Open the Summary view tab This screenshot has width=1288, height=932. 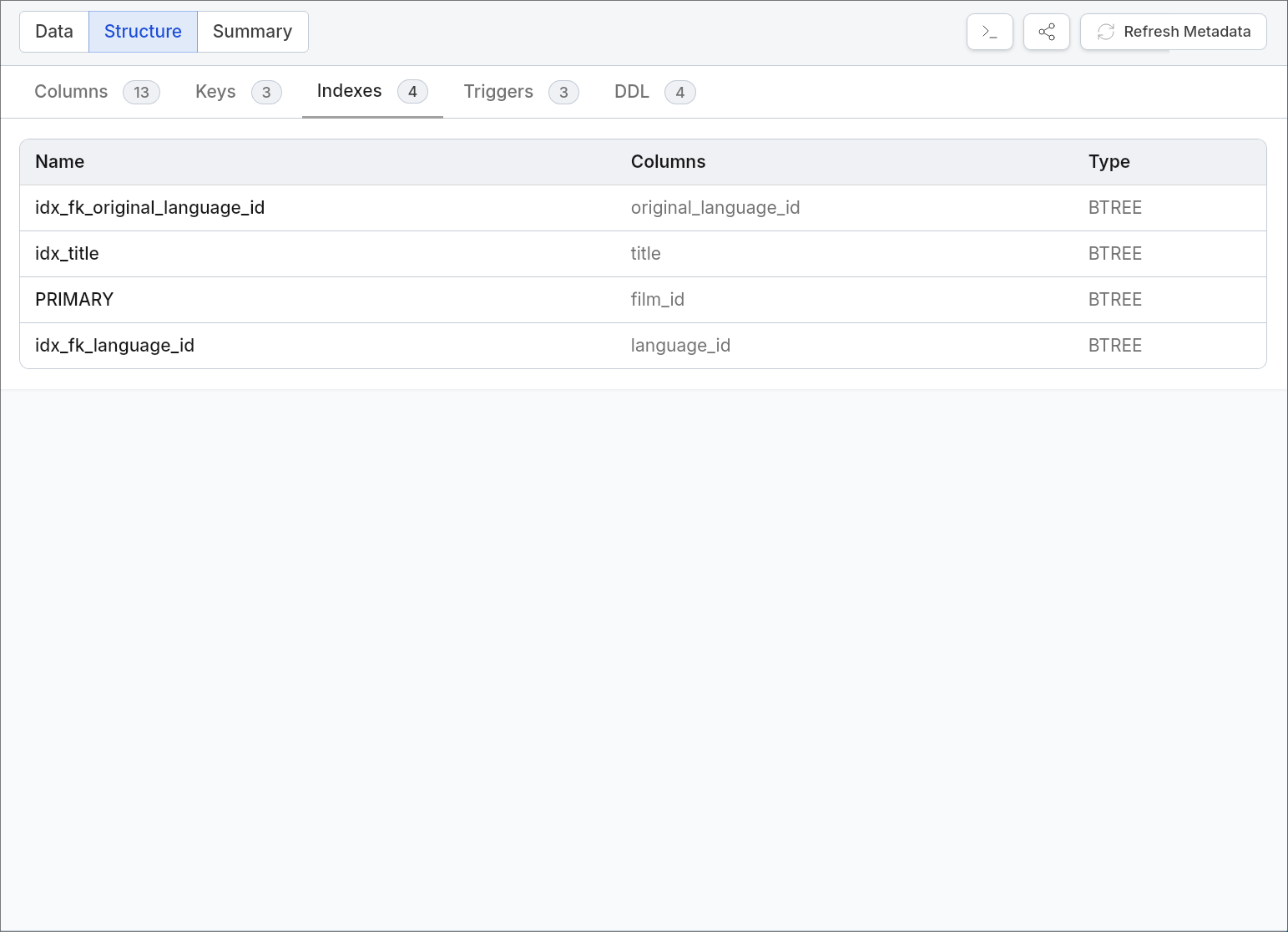click(252, 32)
